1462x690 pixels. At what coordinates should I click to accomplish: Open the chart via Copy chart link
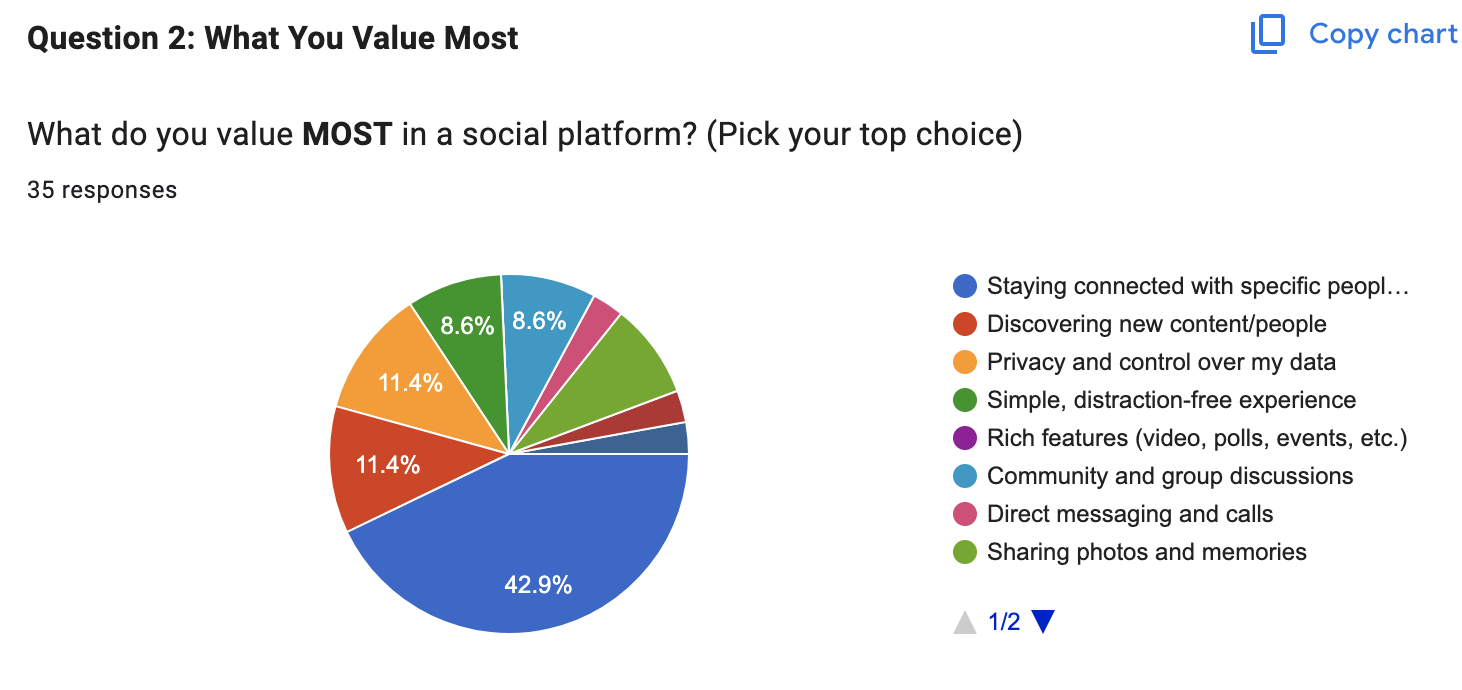pyautogui.click(x=1382, y=33)
